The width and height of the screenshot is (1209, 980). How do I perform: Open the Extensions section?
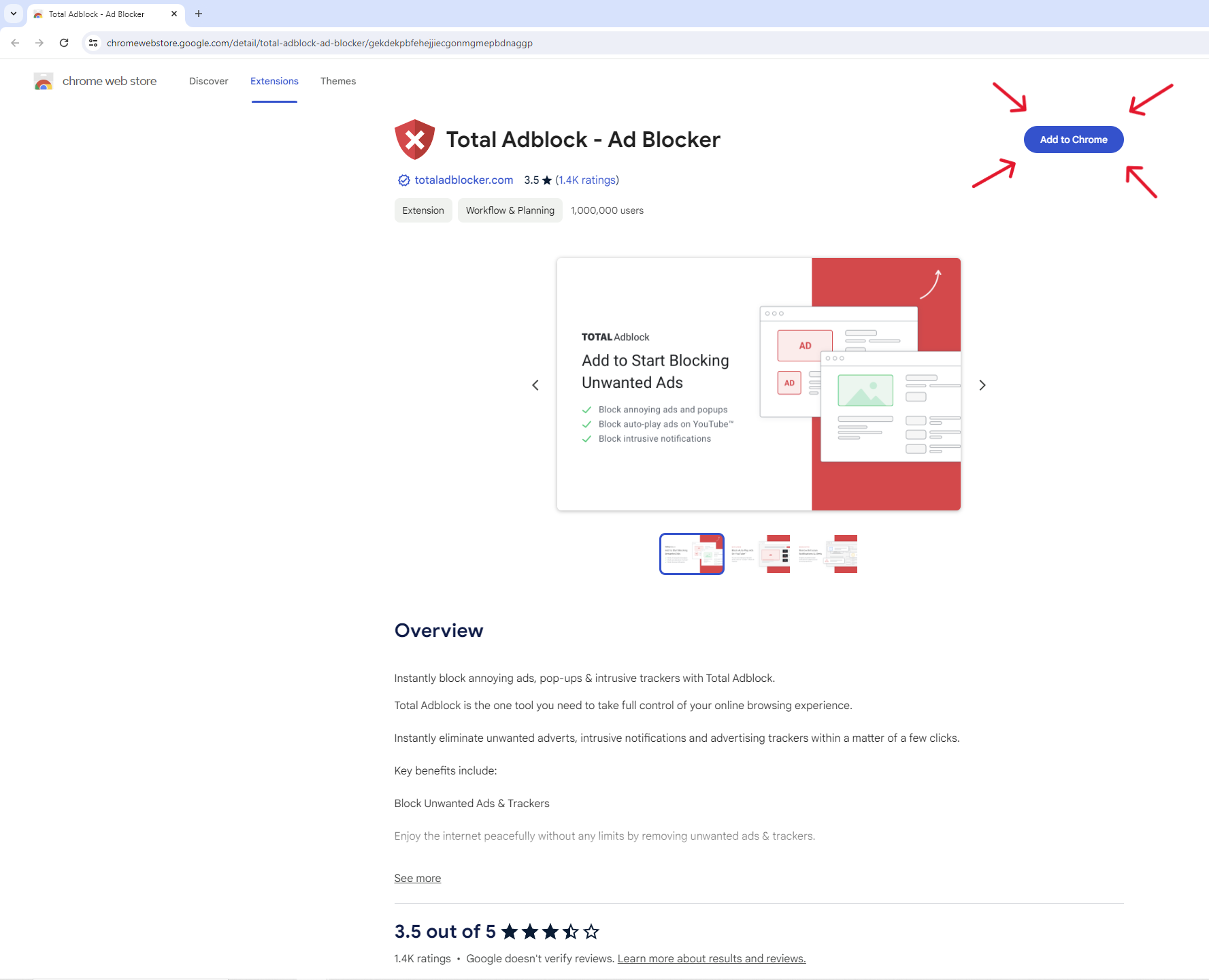click(x=274, y=81)
